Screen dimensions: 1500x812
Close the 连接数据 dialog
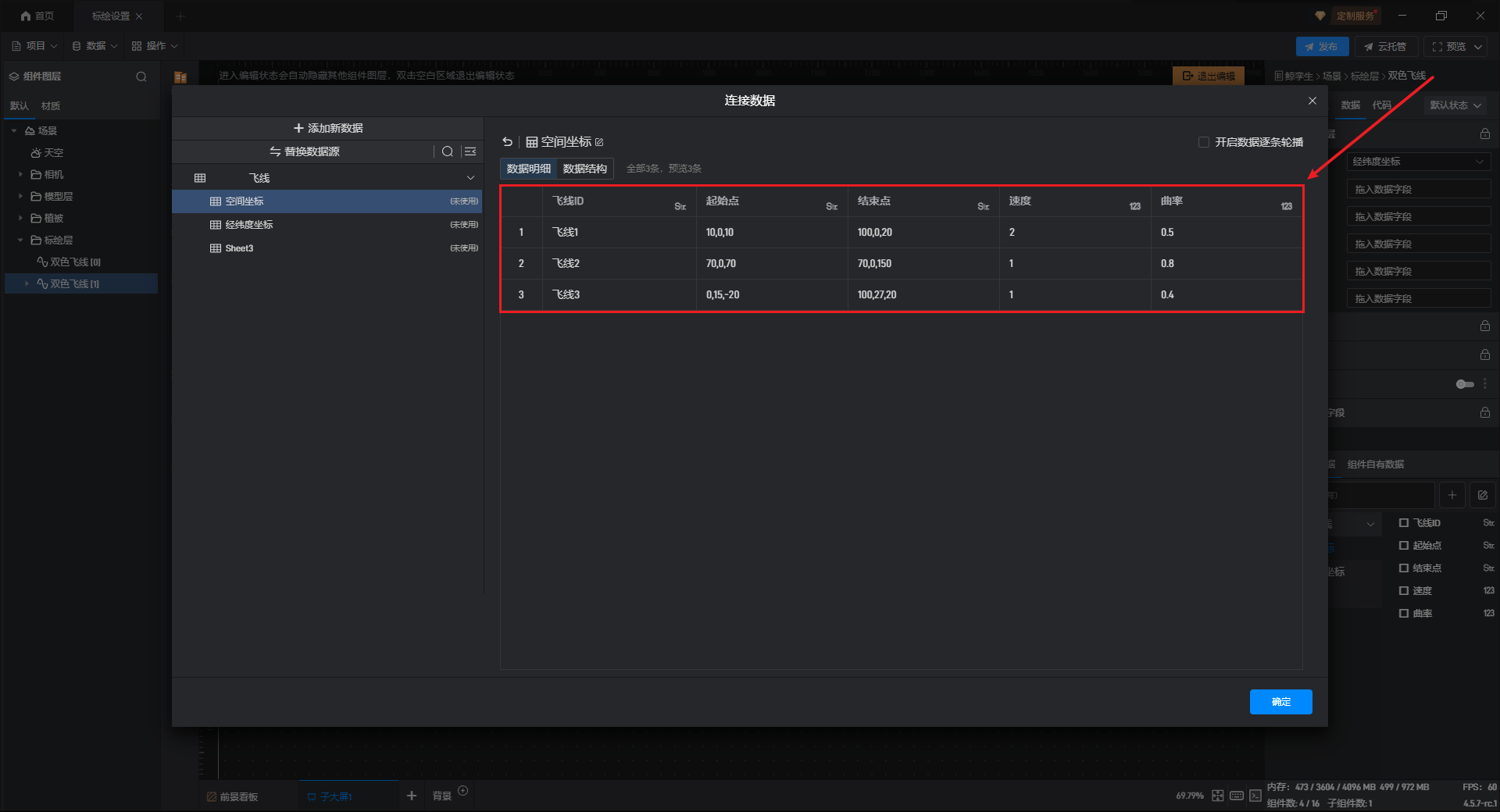(1312, 101)
